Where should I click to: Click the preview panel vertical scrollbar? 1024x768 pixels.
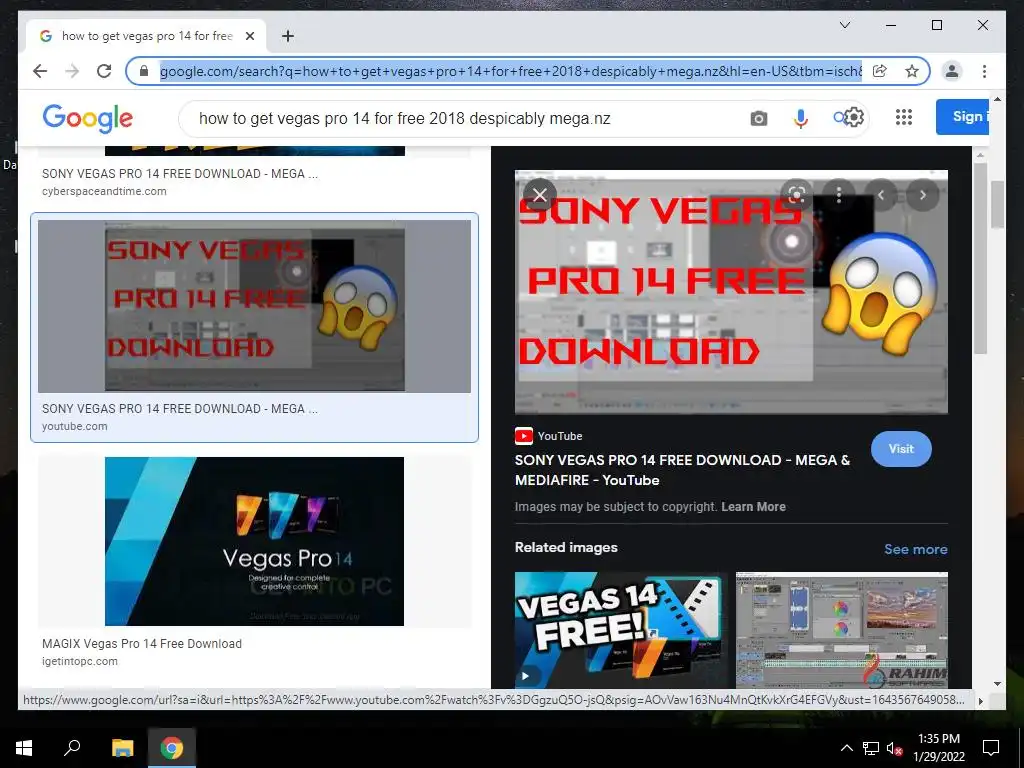click(980, 261)
